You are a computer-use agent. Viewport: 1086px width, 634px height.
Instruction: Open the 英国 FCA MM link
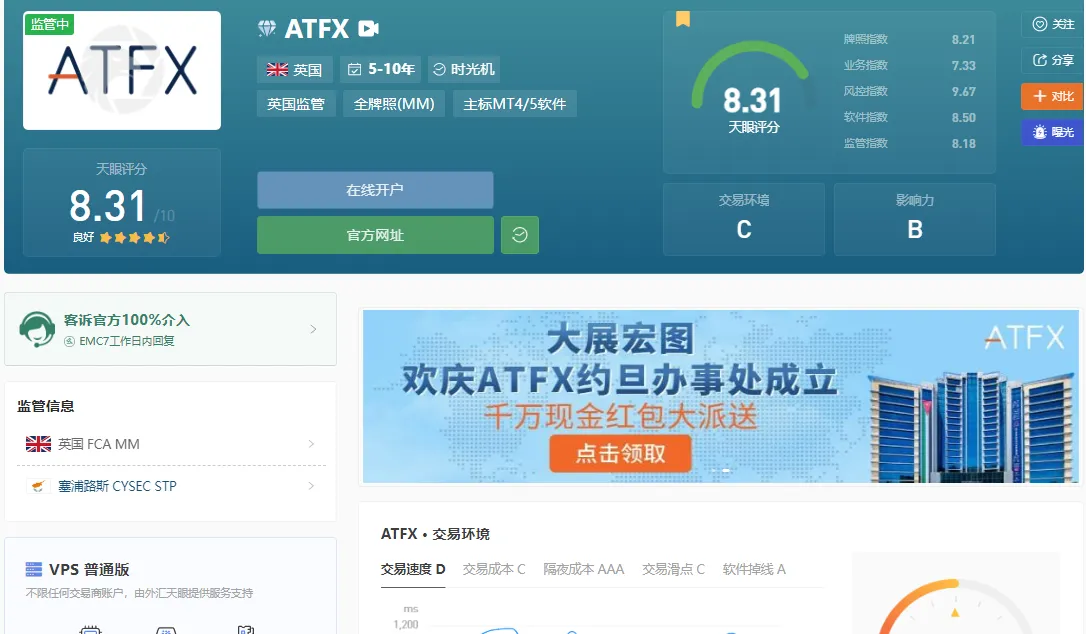click(99, 444)
